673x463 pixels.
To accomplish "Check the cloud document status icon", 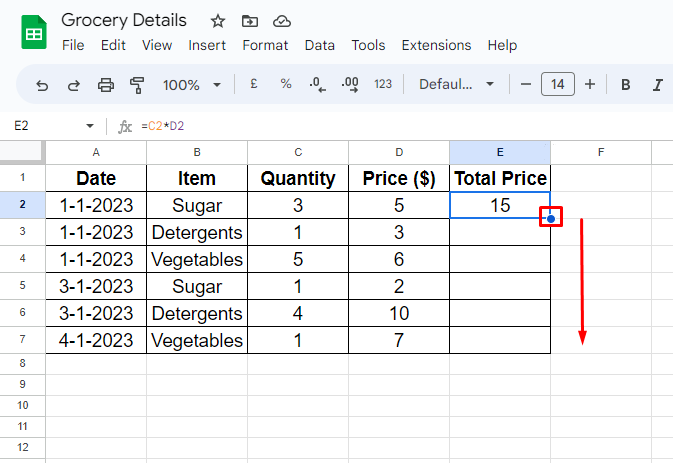I will [x=281, y=20].
